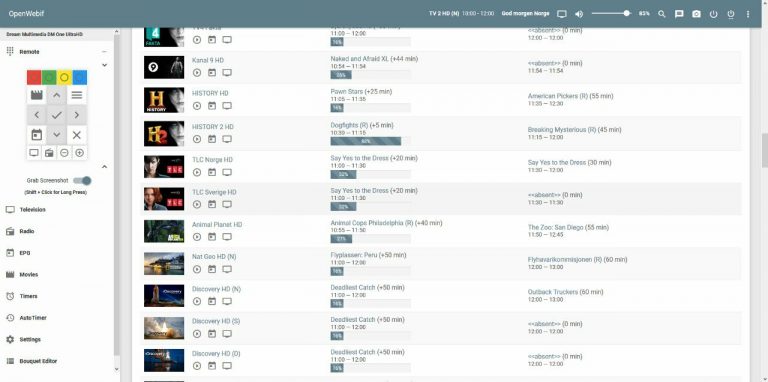Adjust the volume slider in header
The image size is (768, 382).
tap(611, 14)
